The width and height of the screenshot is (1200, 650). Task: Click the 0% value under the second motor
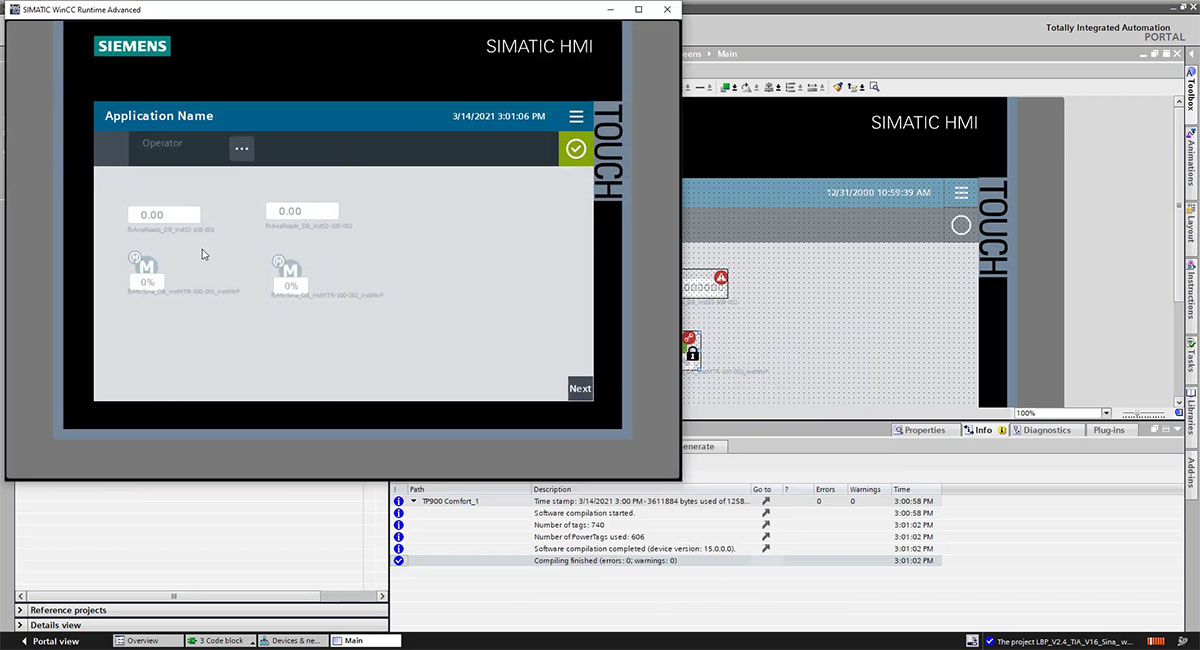[291, 286]
